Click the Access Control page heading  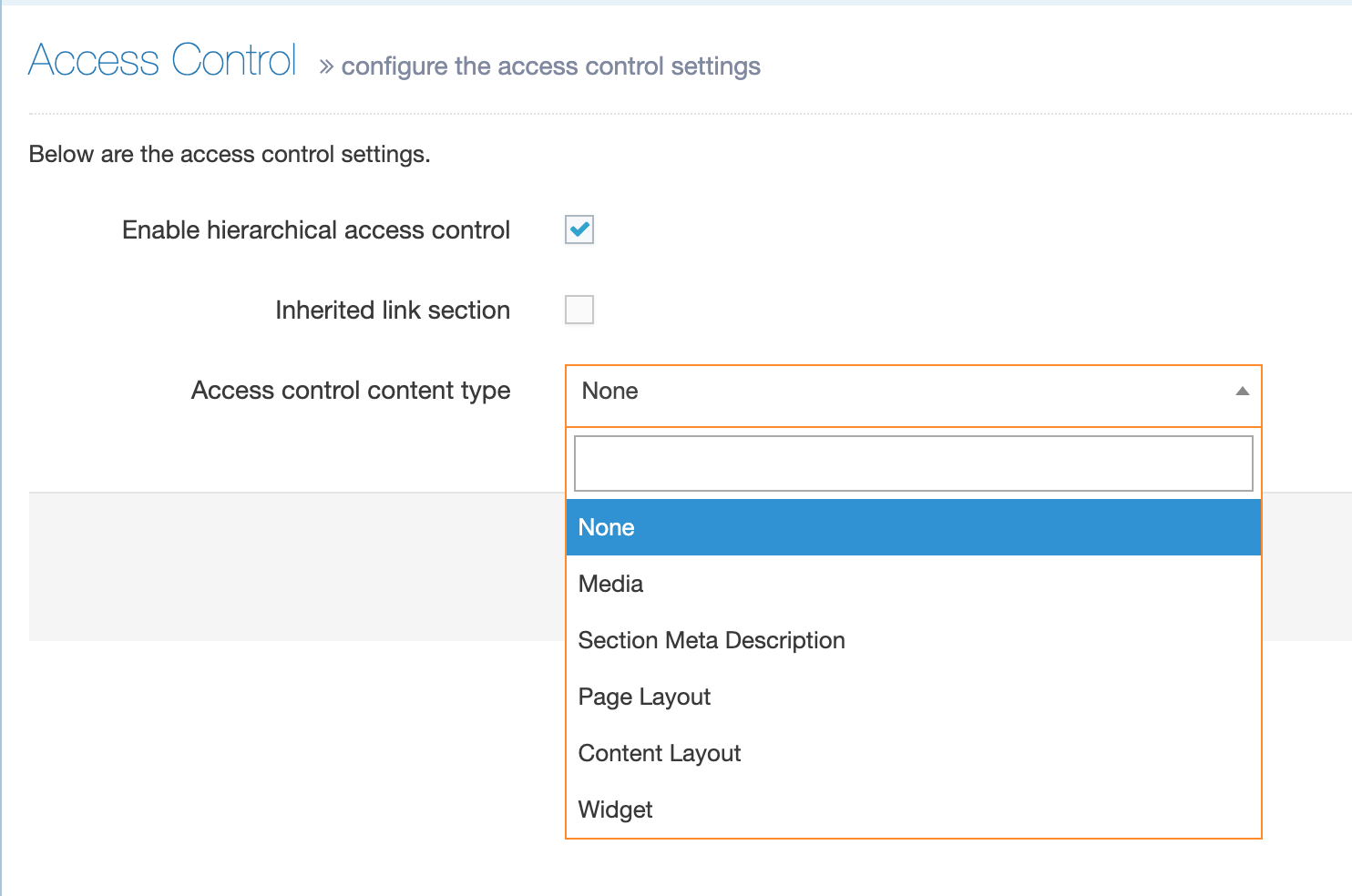[x=162, y=61]
